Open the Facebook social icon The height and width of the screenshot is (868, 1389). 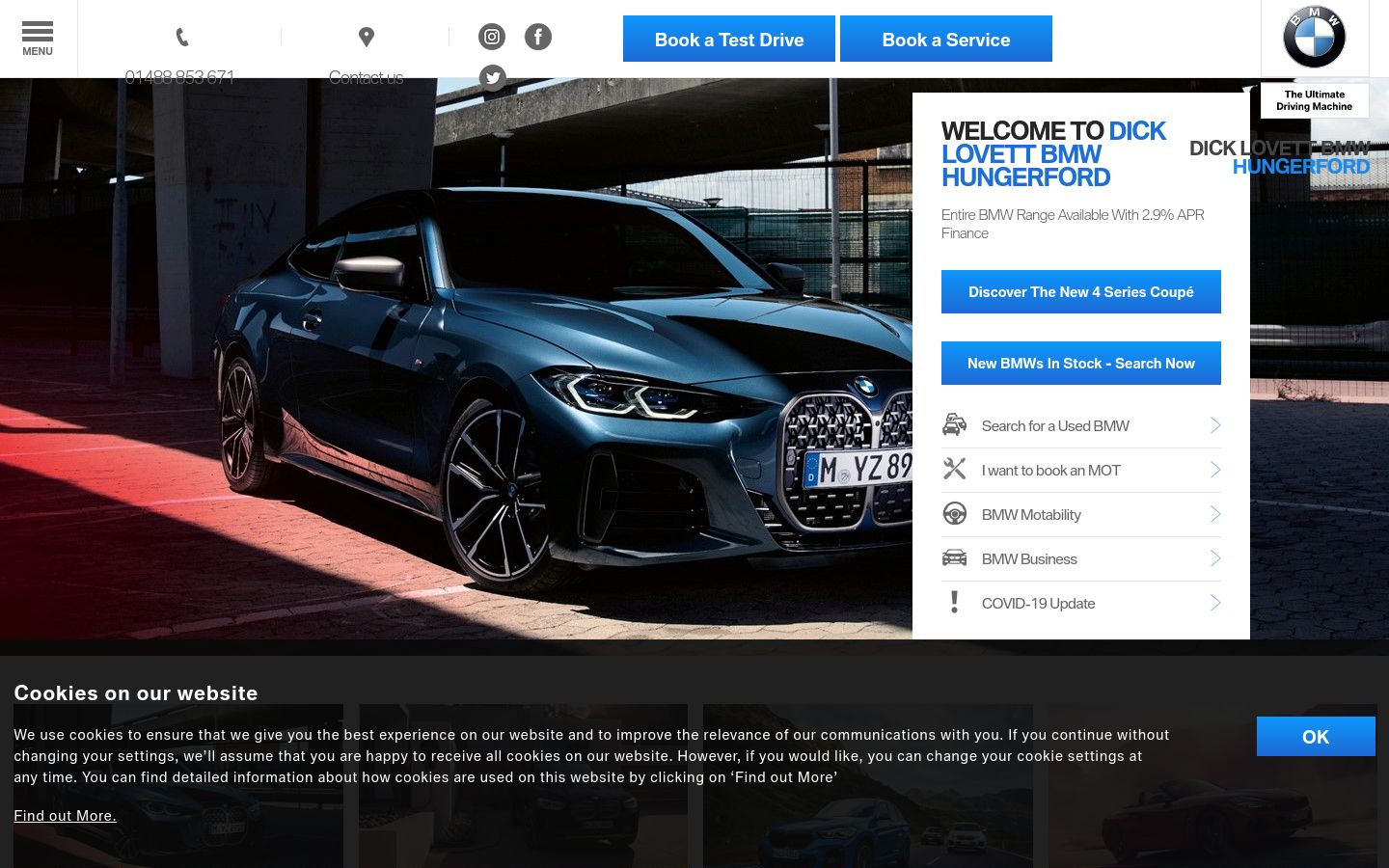[x=538, y=37]
